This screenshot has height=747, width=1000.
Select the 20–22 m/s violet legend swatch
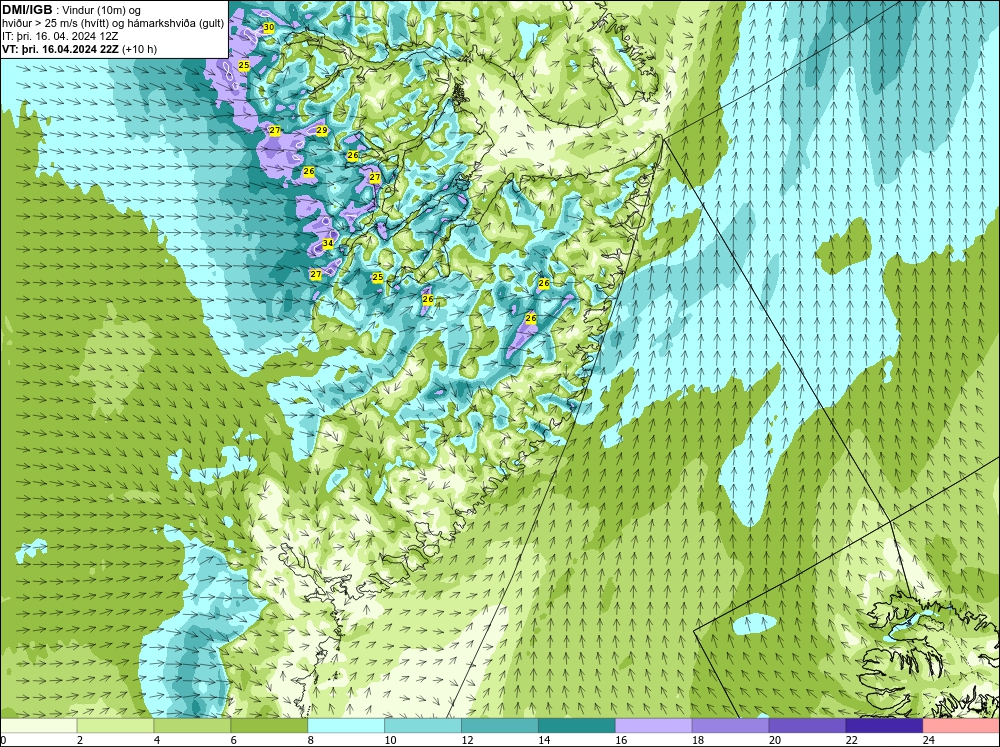pyautogui.click(x=807, y=725)
